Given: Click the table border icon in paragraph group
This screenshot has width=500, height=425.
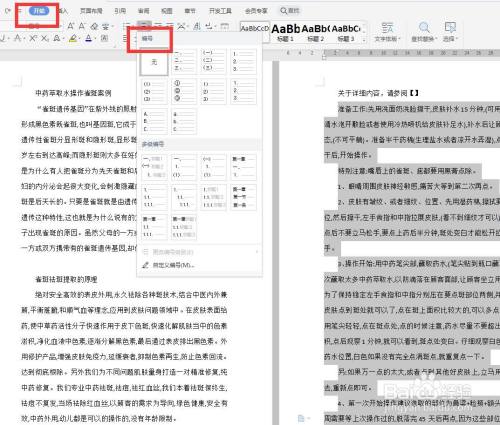Looking at the screenshot, I should (x=224, y=26).
